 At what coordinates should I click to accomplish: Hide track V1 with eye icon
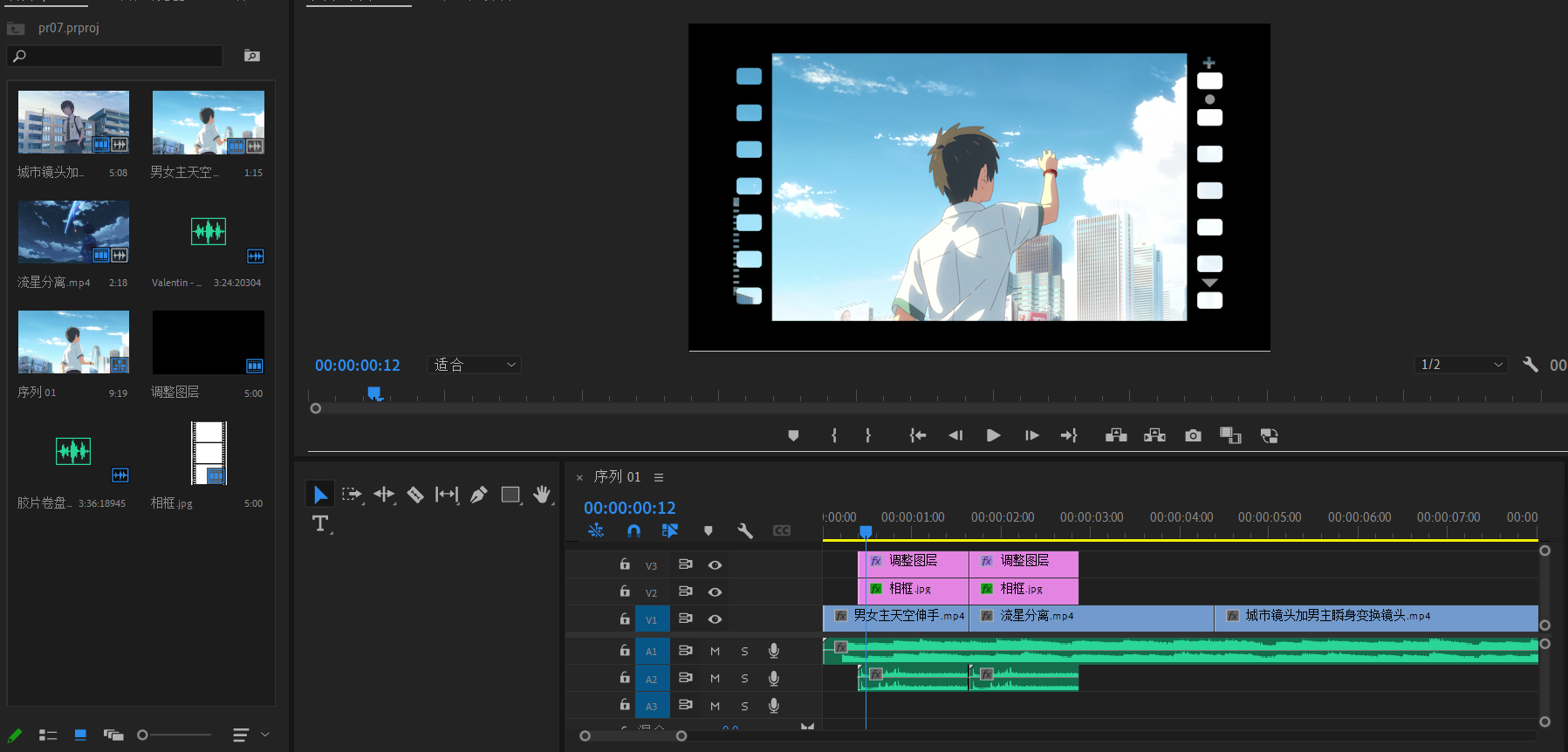coord(715,619)
